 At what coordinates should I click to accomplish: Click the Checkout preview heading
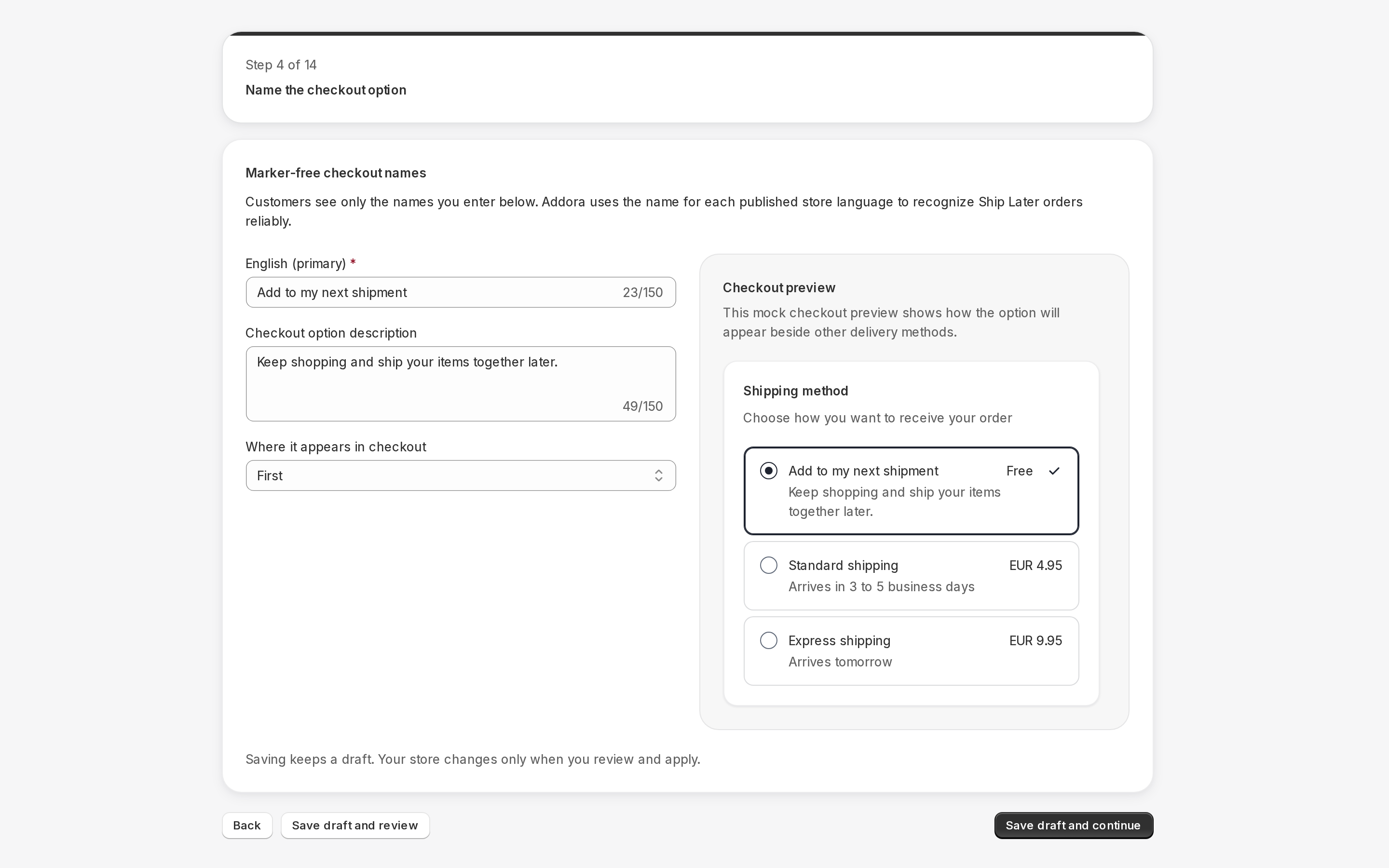(779, 287)
